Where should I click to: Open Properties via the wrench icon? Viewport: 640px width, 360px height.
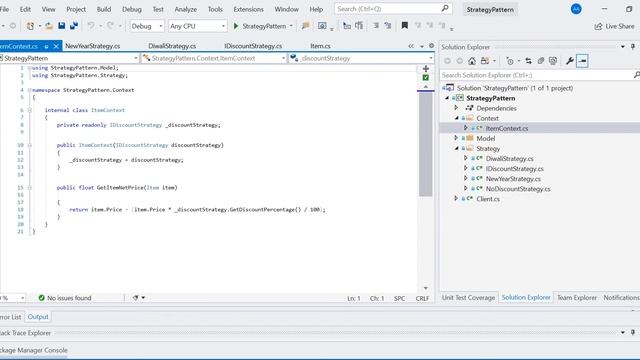click(x=570, y=61)
